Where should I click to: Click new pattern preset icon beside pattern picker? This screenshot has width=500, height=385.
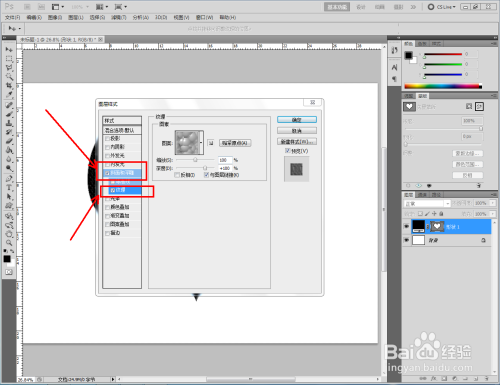point(211,143)
